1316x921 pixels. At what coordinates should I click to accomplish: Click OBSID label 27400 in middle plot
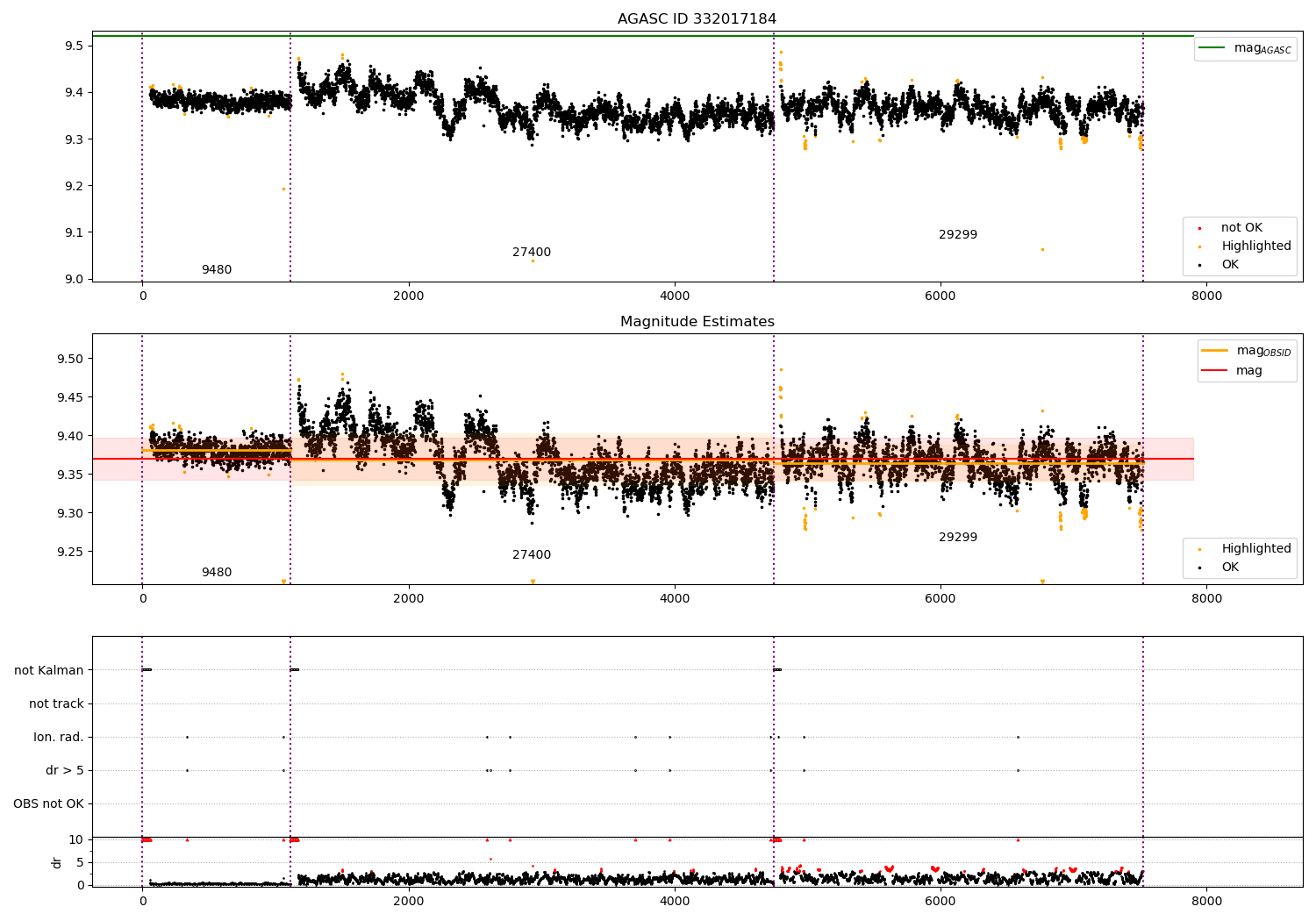point(532,555)
